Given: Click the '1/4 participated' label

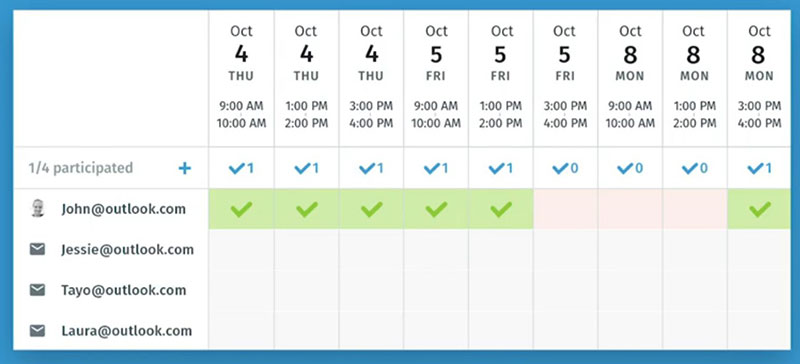Looking at the screenshot, I should (81, 168).
